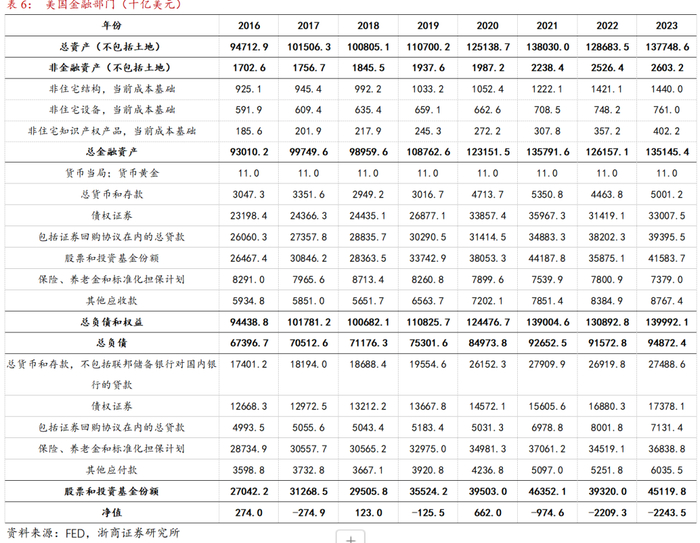The width and height of the screenshot is (700, 543).
Task: Click the value 6035.5
Action: pyautogui.click(x=667, y=470)
